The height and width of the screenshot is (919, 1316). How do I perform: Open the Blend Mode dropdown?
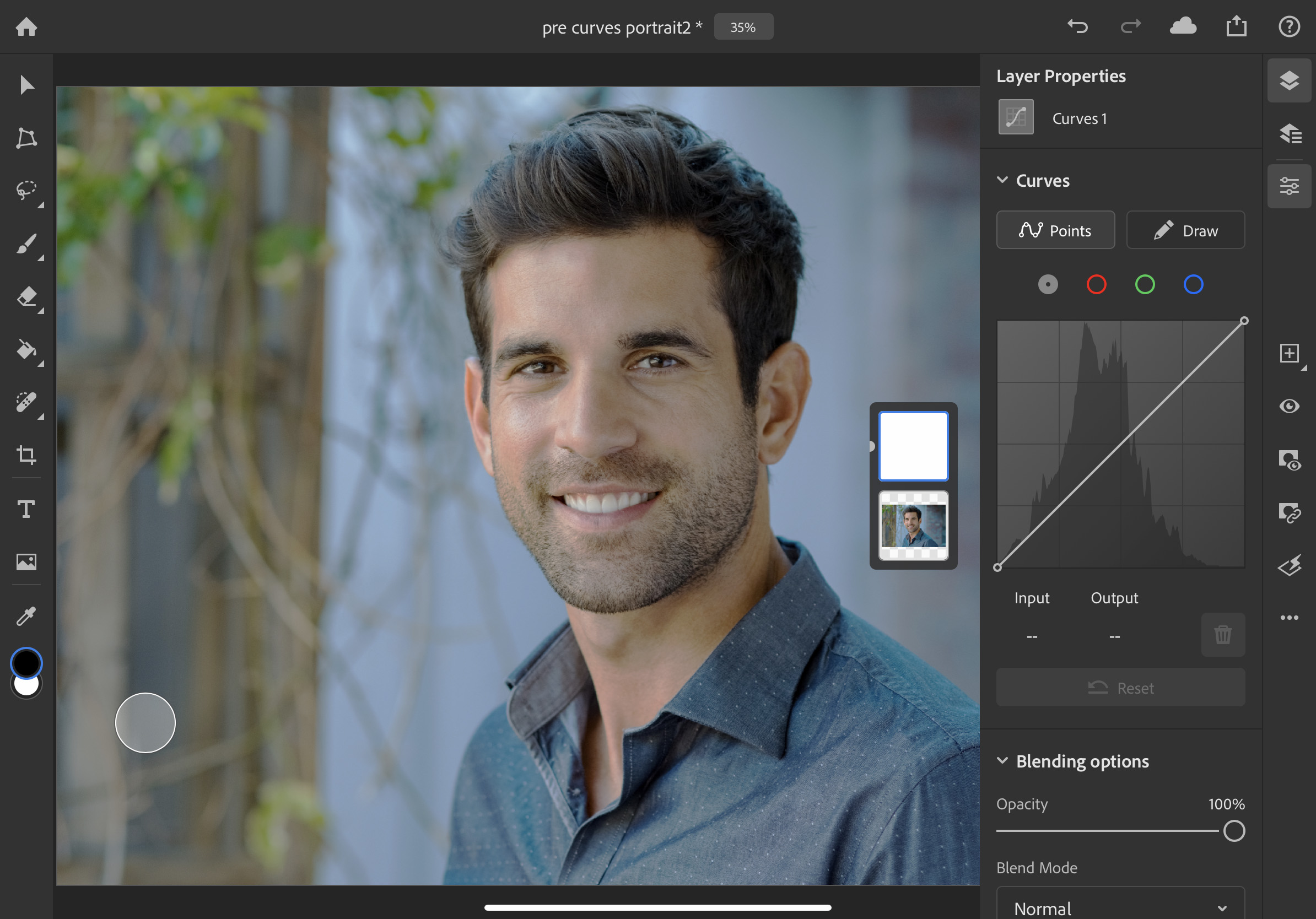[1120, 905]
